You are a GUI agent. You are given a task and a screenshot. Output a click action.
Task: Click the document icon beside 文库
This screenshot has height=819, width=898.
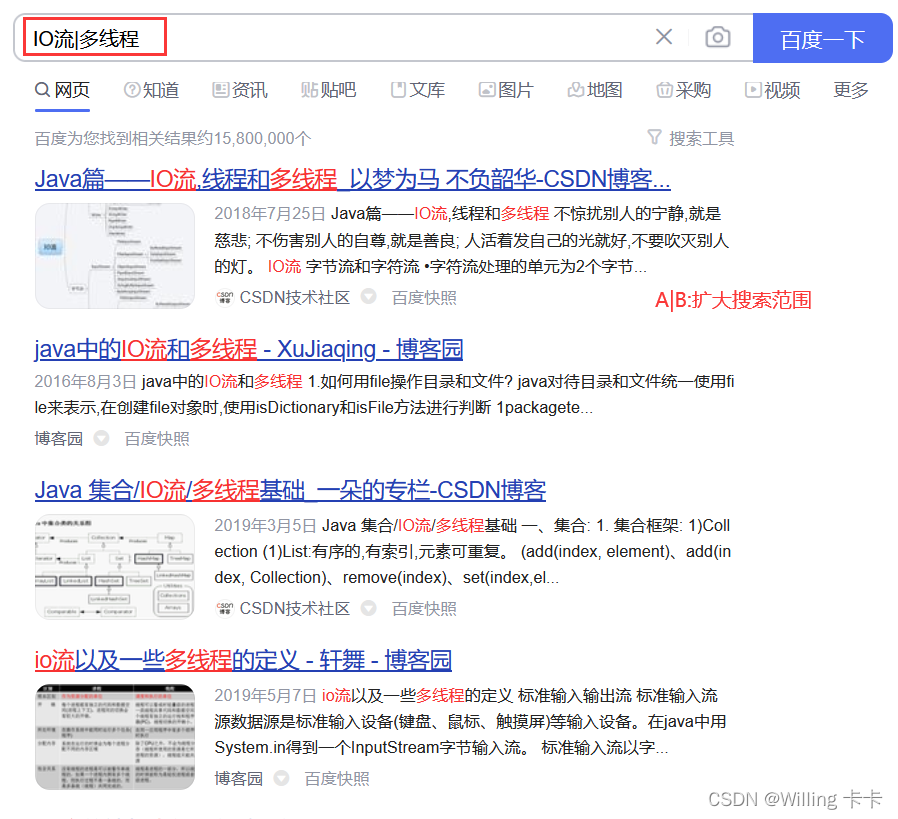[398, 90]
